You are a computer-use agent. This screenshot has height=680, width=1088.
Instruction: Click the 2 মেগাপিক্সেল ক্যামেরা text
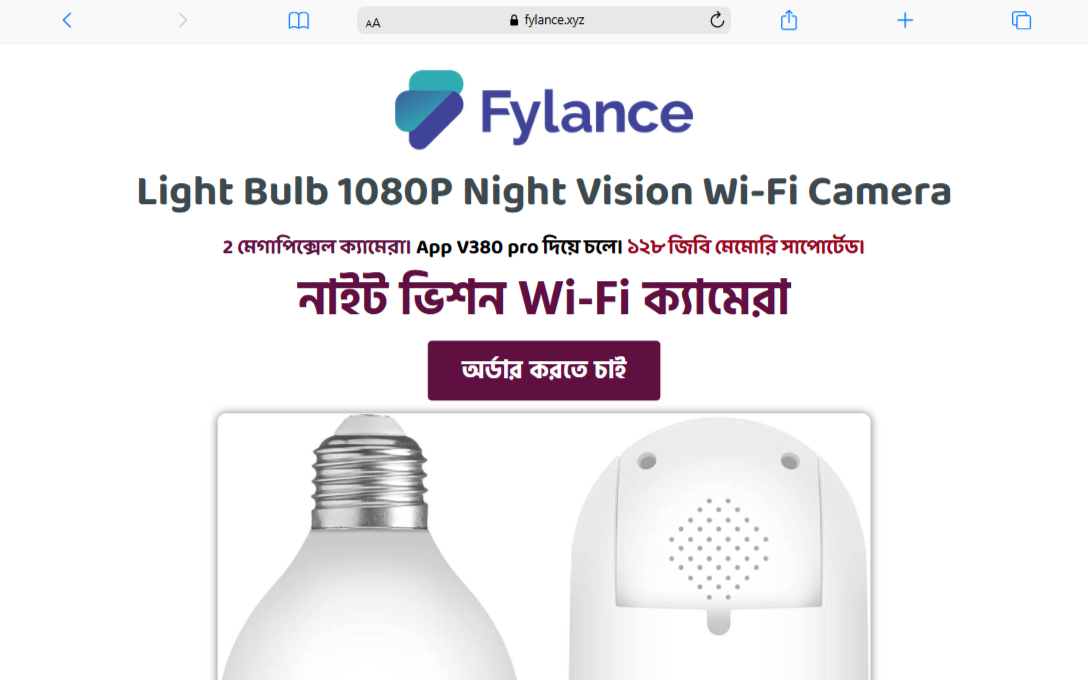317,247
